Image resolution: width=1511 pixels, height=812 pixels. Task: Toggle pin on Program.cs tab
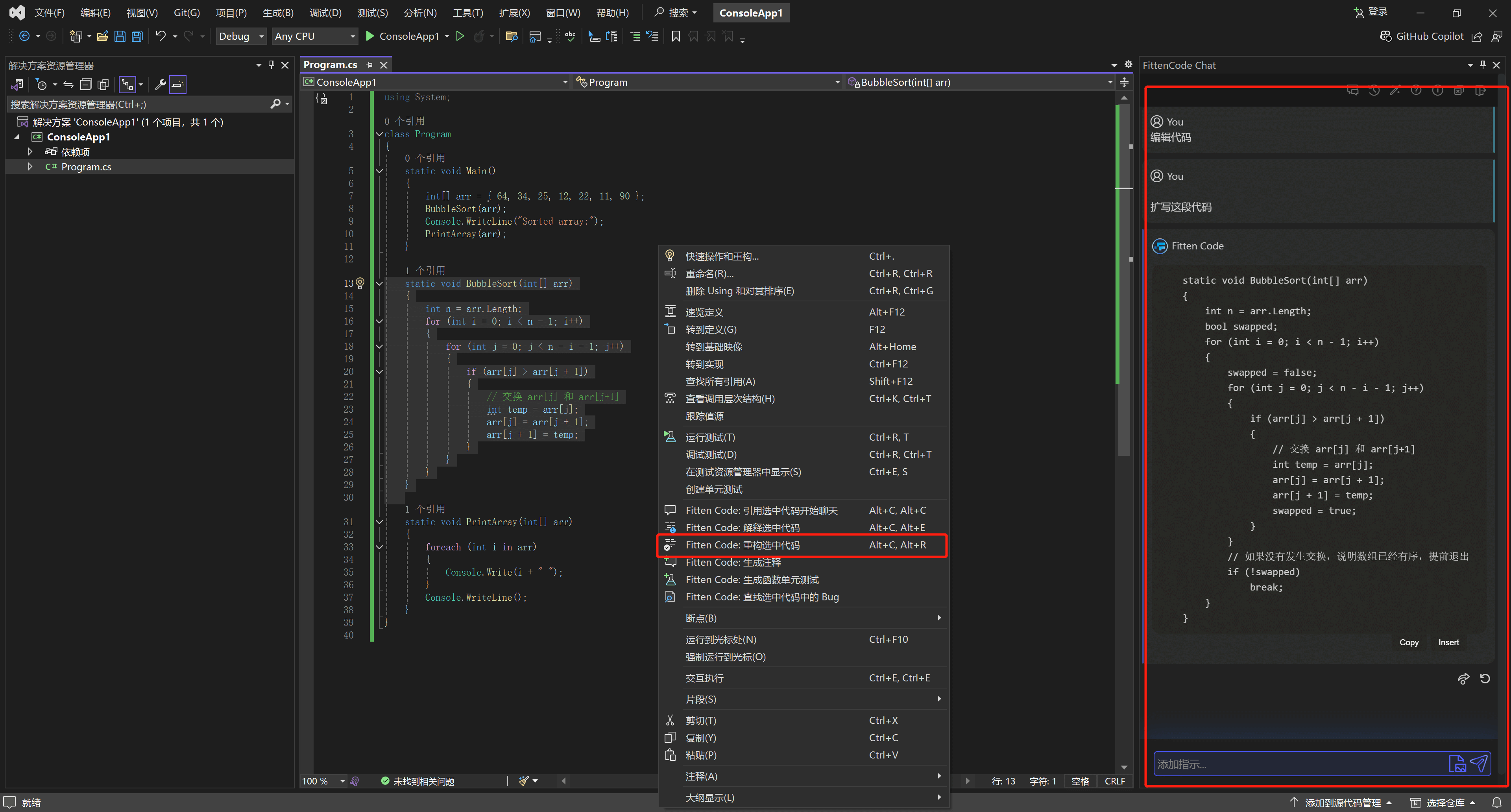[x=369, y=65]
